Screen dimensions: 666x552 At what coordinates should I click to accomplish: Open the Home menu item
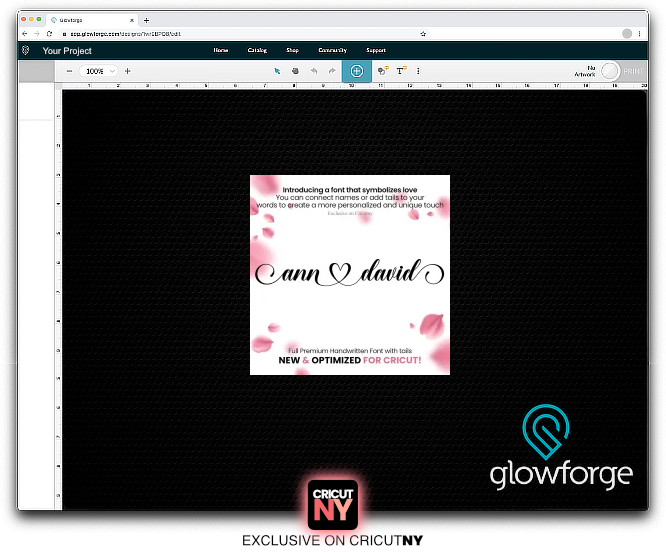click(x=221, y=50)
